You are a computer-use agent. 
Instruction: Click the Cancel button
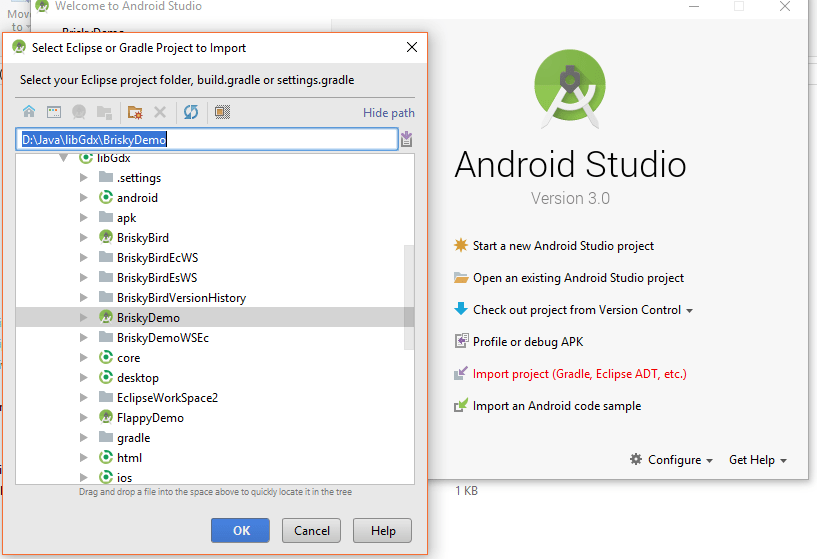tap(312, 530)
